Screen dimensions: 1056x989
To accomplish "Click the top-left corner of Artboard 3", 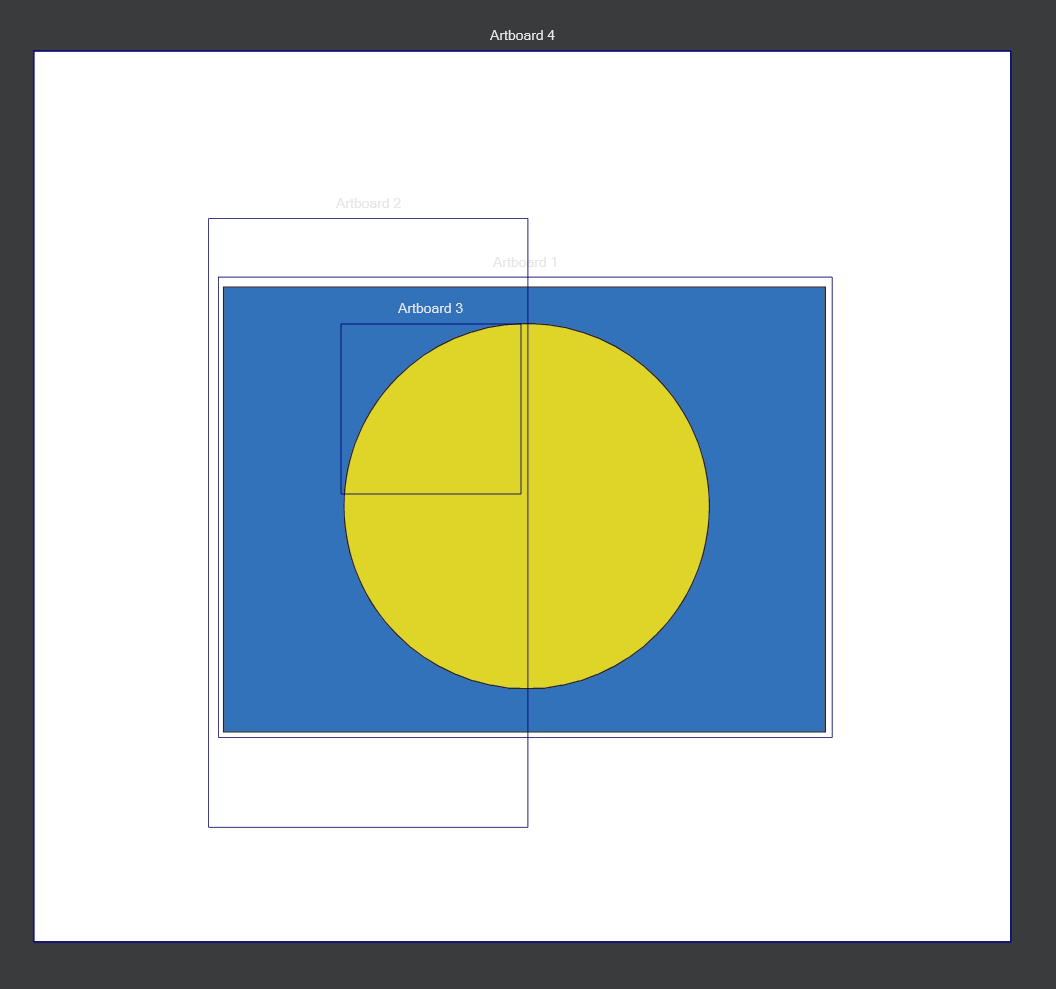I will click(x=341, y=324).
